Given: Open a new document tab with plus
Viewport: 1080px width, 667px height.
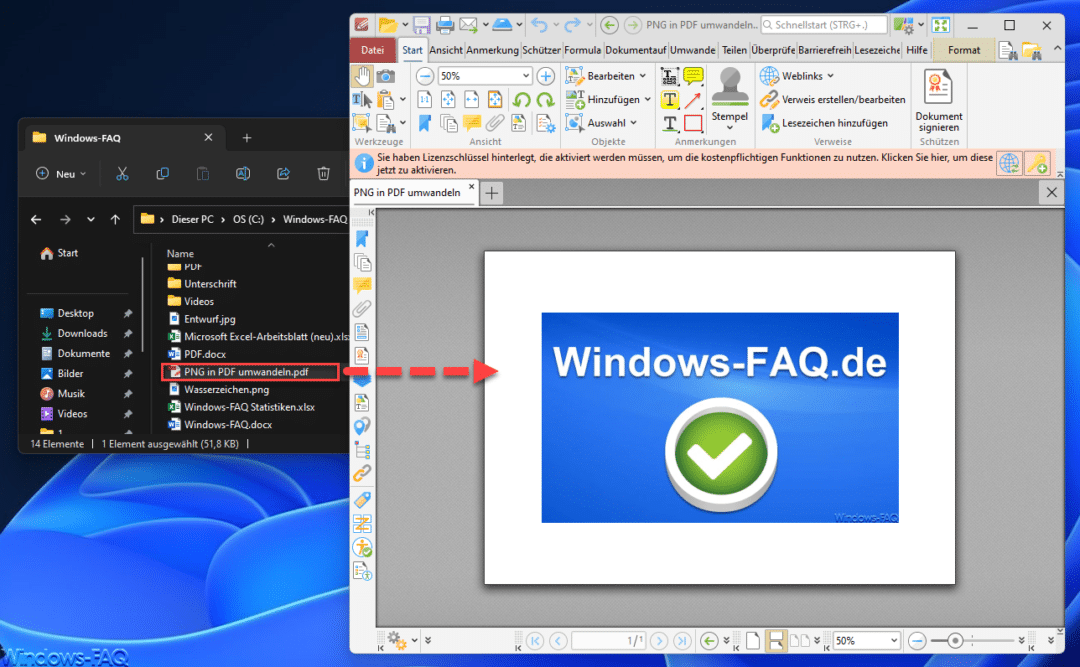Looking at the screenshot, I should (x=491, y=193).
